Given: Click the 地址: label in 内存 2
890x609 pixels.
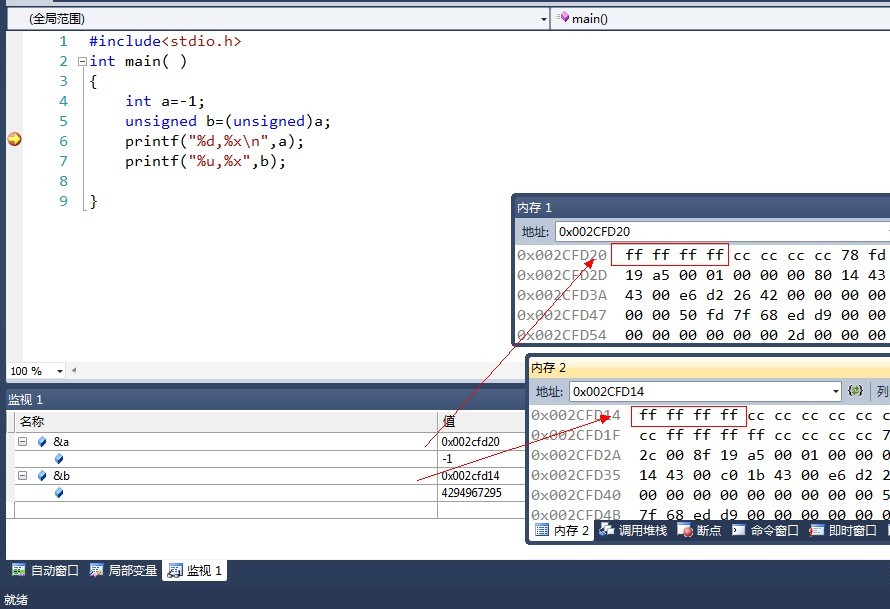Looking at the screenshot, I should [x=549, y=391].
